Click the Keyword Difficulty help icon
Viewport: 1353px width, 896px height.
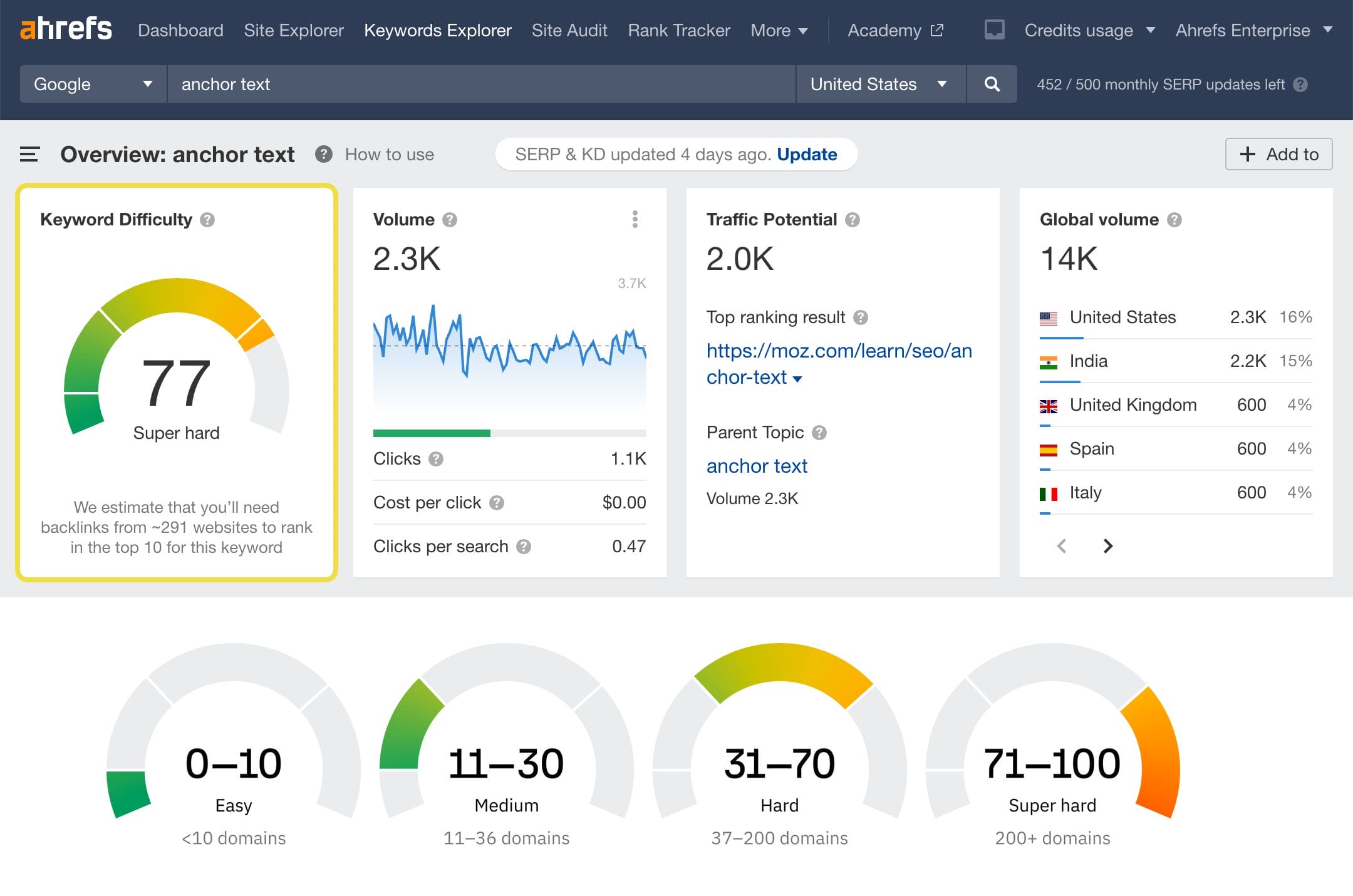pos(209,219)
